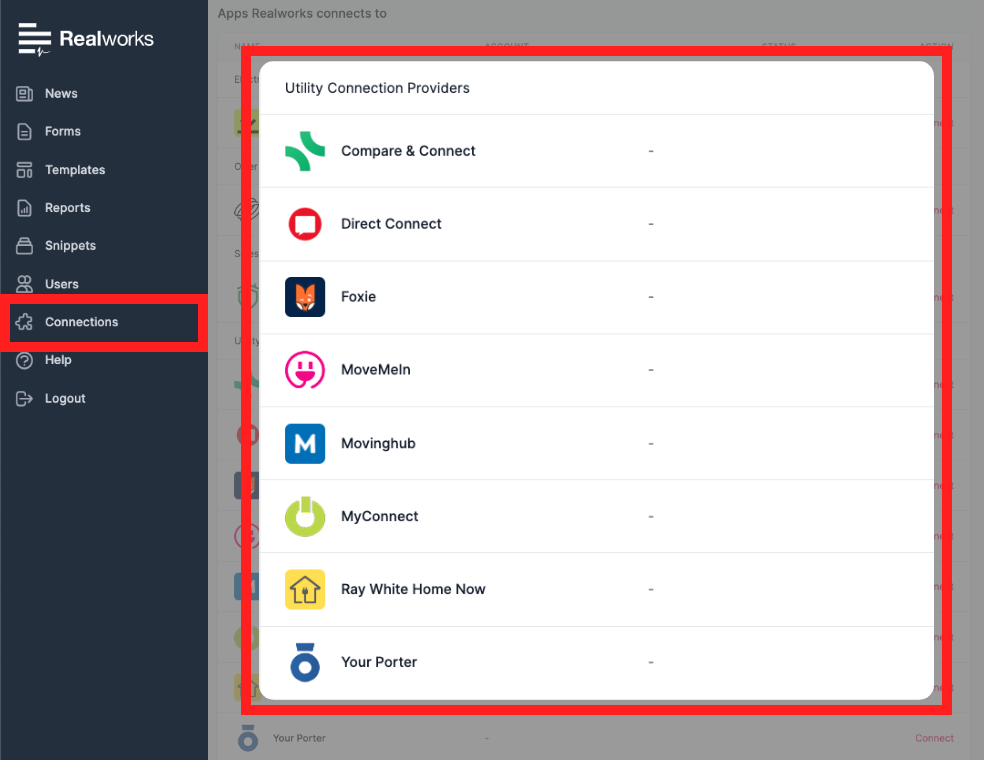Image resolution: width=984 pixels, height=760 pixels.
Task: Click the Compare & Connect green logo
Action: [x=305, y=151]
